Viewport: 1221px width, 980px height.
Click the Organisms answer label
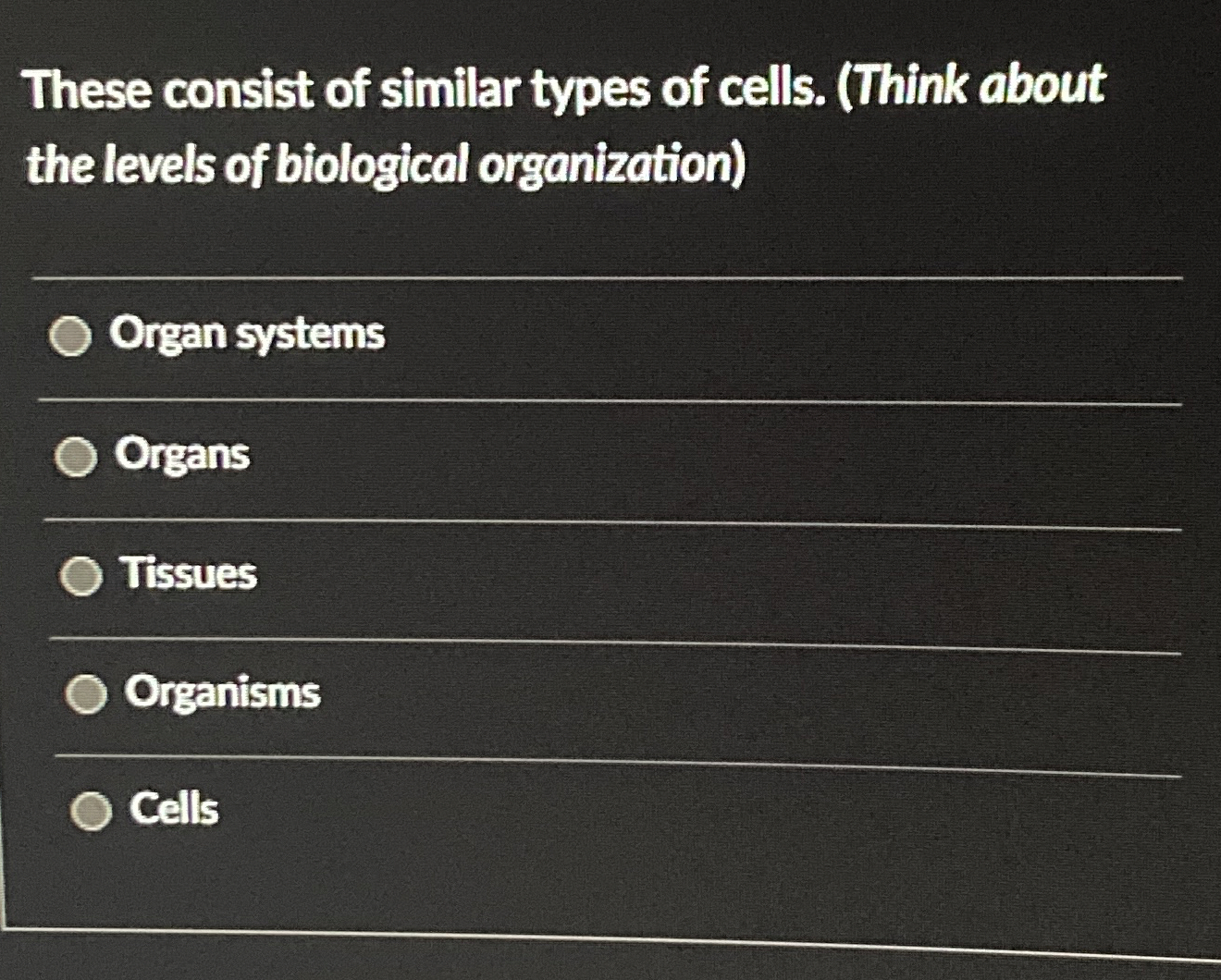point(222,693)
